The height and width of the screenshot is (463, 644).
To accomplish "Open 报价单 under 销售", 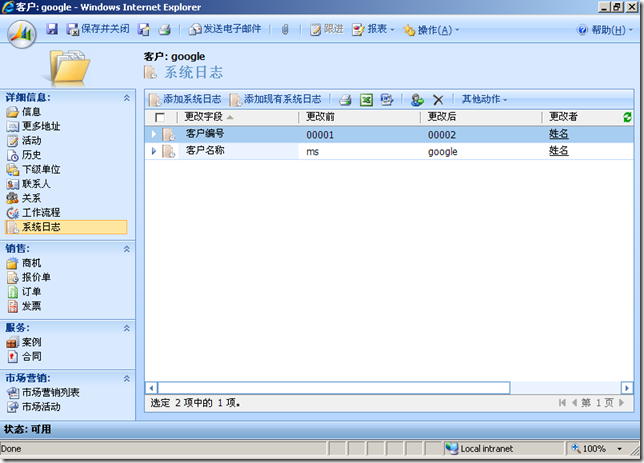I will click(28, 277).
